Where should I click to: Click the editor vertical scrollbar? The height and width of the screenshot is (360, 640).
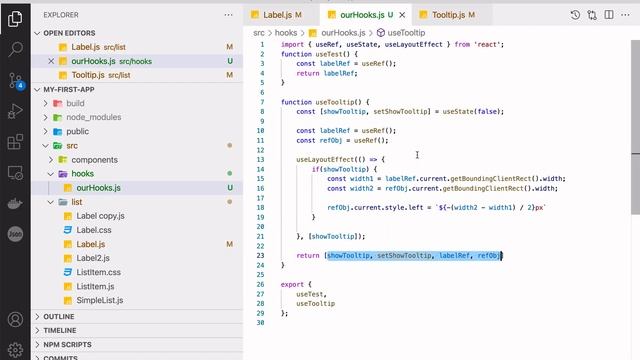[636, 127]
